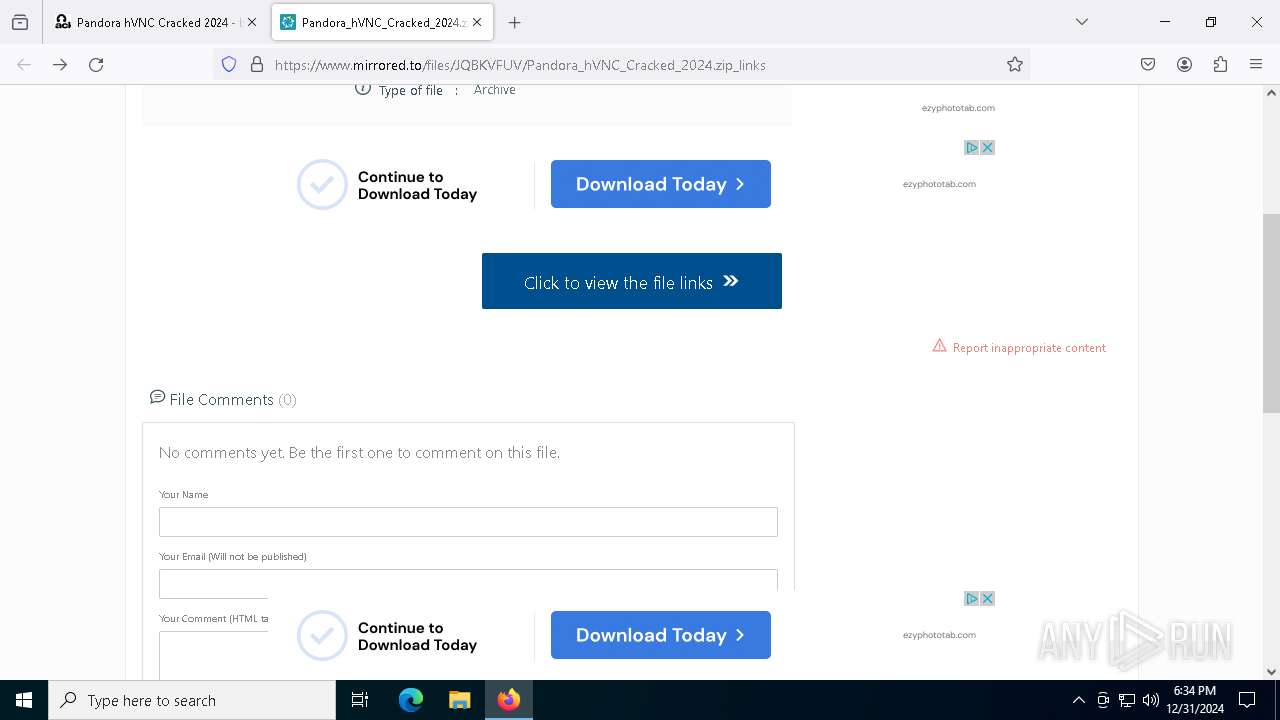Close the Pandora hVNC Cracked 2024 tab

click(x=251, y=22)
